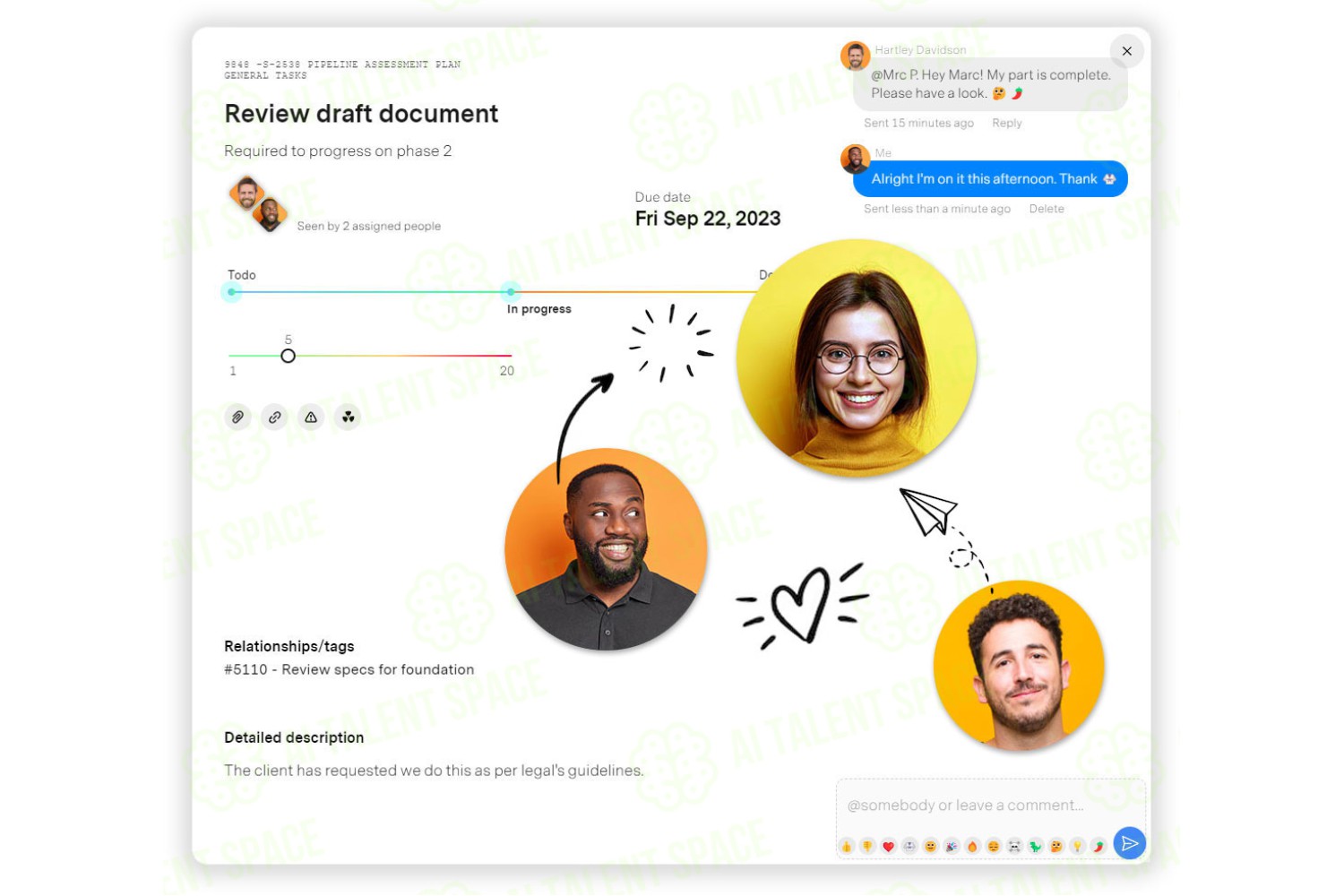Image resolution: width=1344 pixels, height=896 pixels.
Task: Insert the party popper emoji
Action: (952, 847)
